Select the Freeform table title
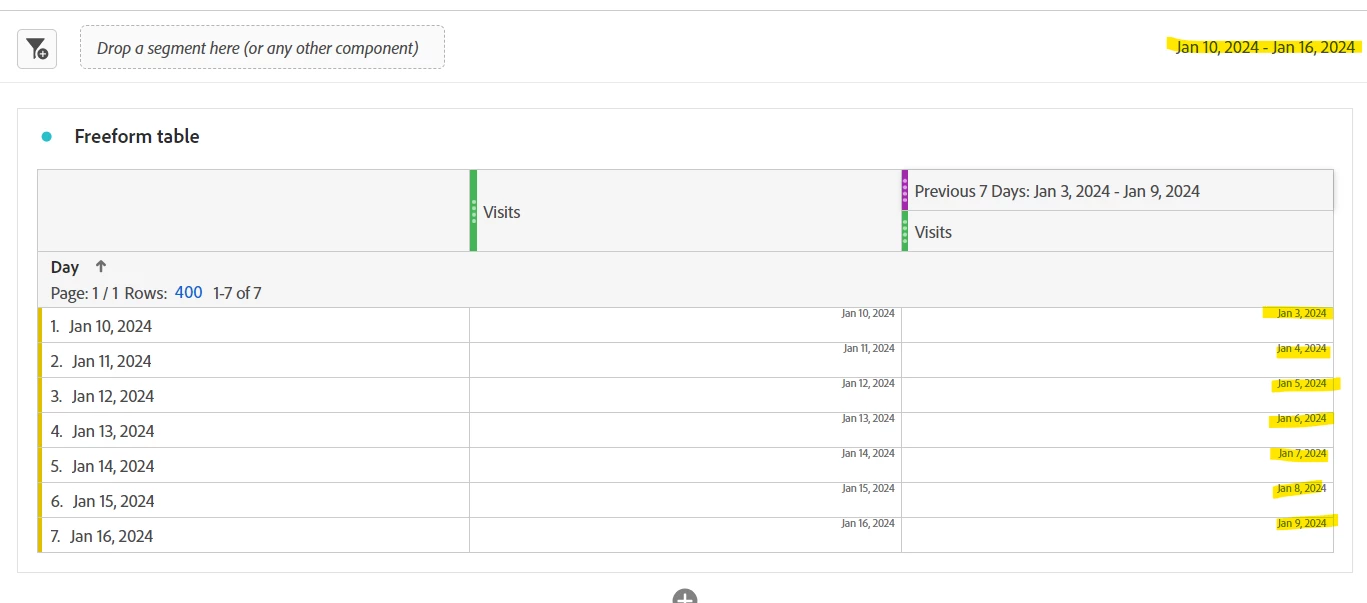1367x603 pixels. click(137, 137)
